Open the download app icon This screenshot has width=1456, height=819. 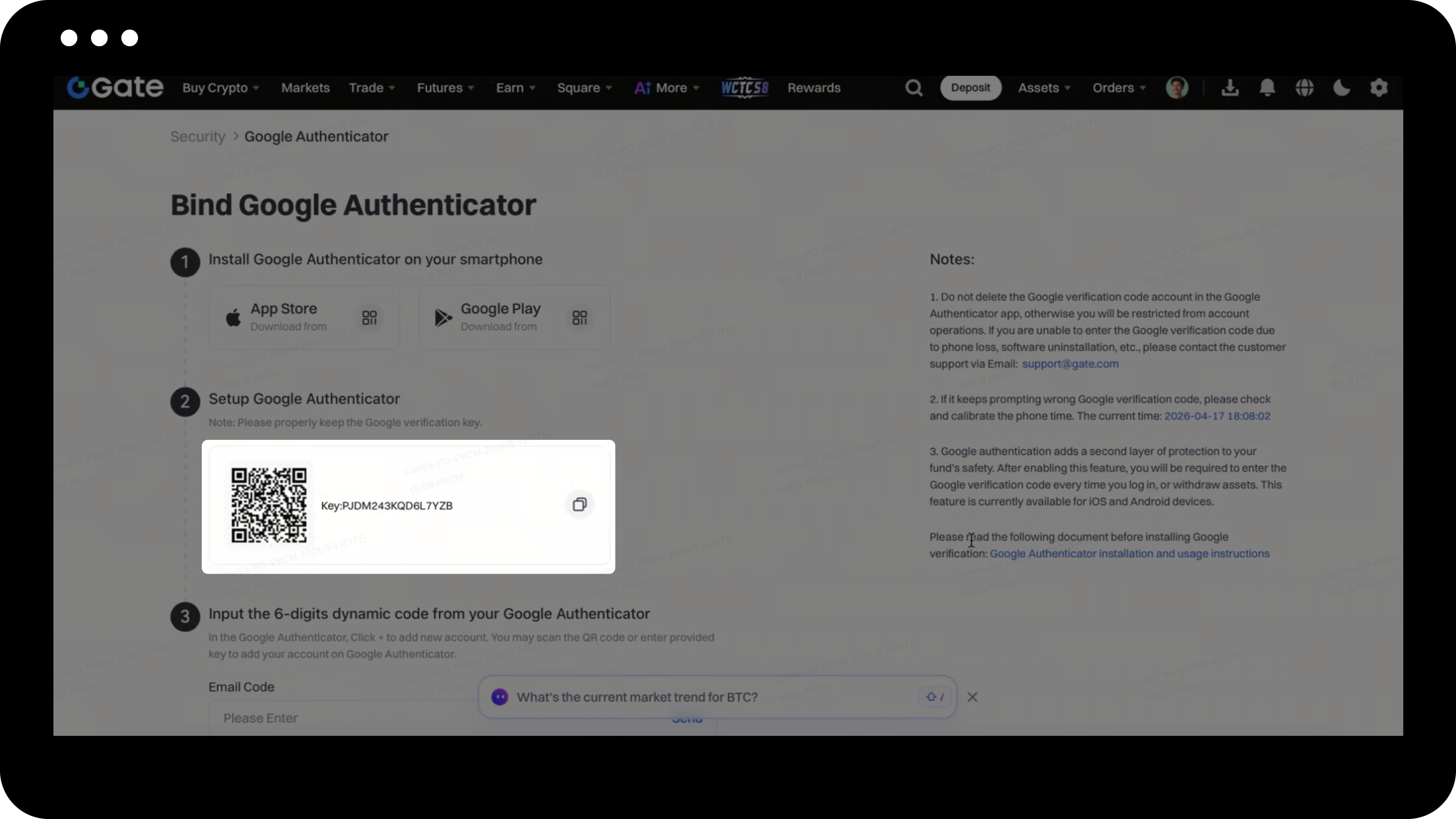1230,88
